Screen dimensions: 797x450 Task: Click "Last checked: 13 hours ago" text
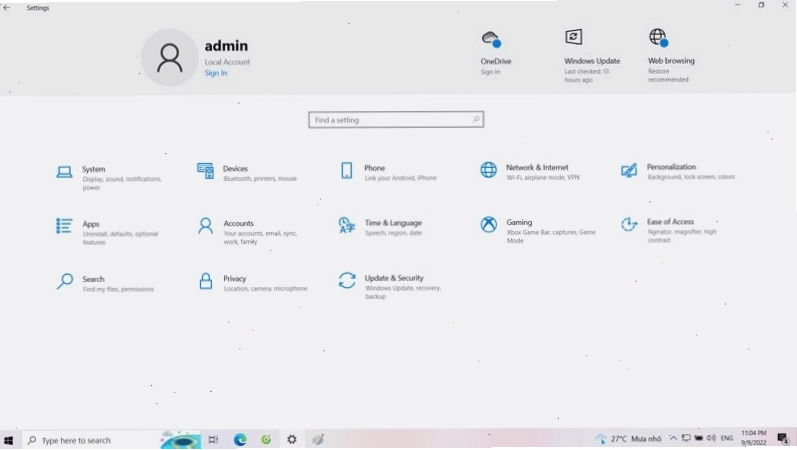[x=586, y=75]
